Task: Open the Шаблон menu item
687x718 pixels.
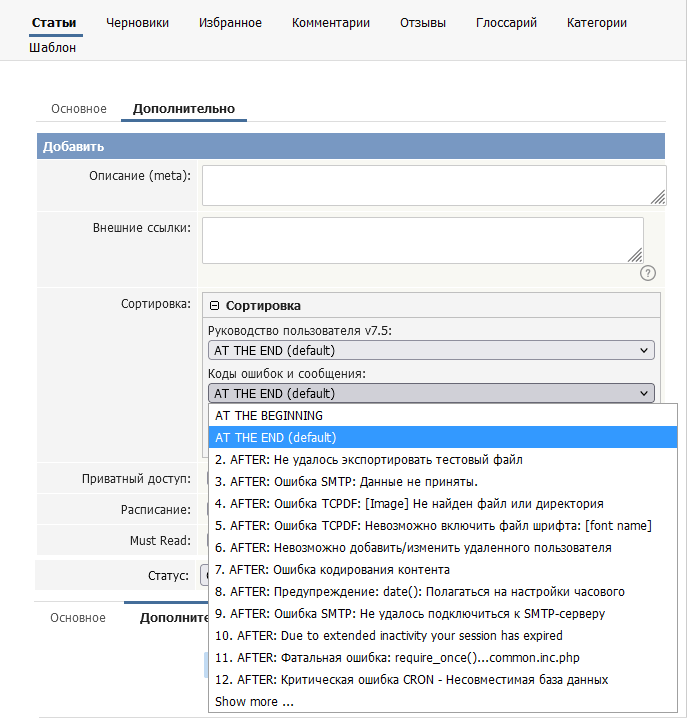Action: 53,48
